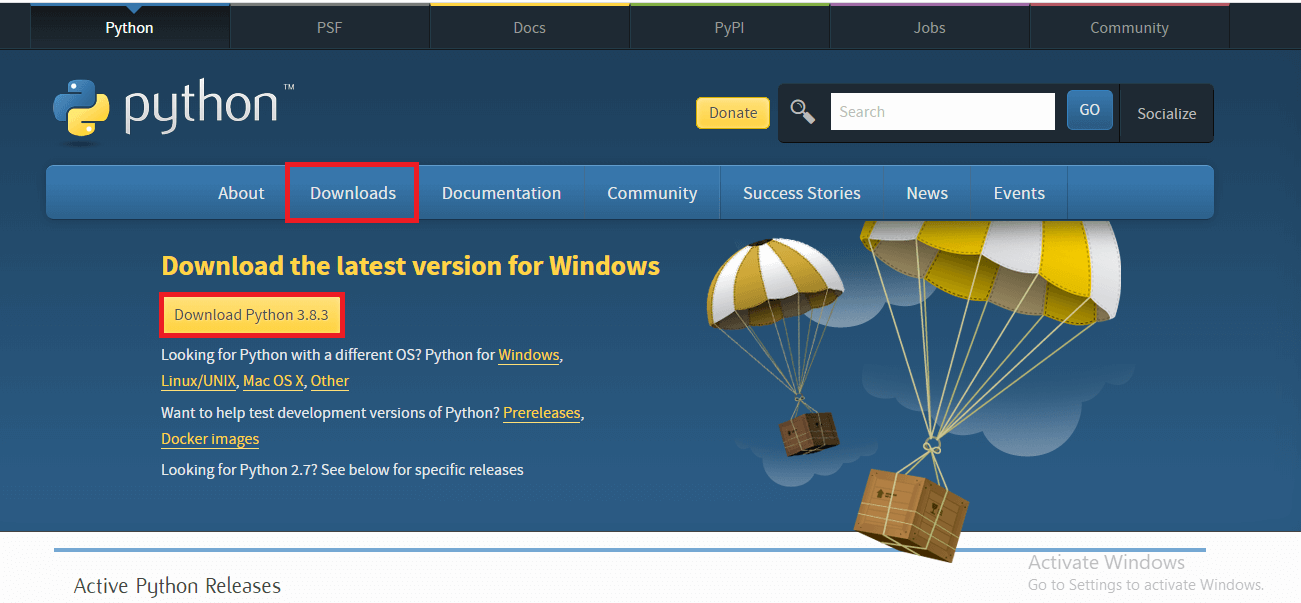1301x603 pixels.
Task: Click Download Python 3.8.3 button
Action: click(251, 314)
